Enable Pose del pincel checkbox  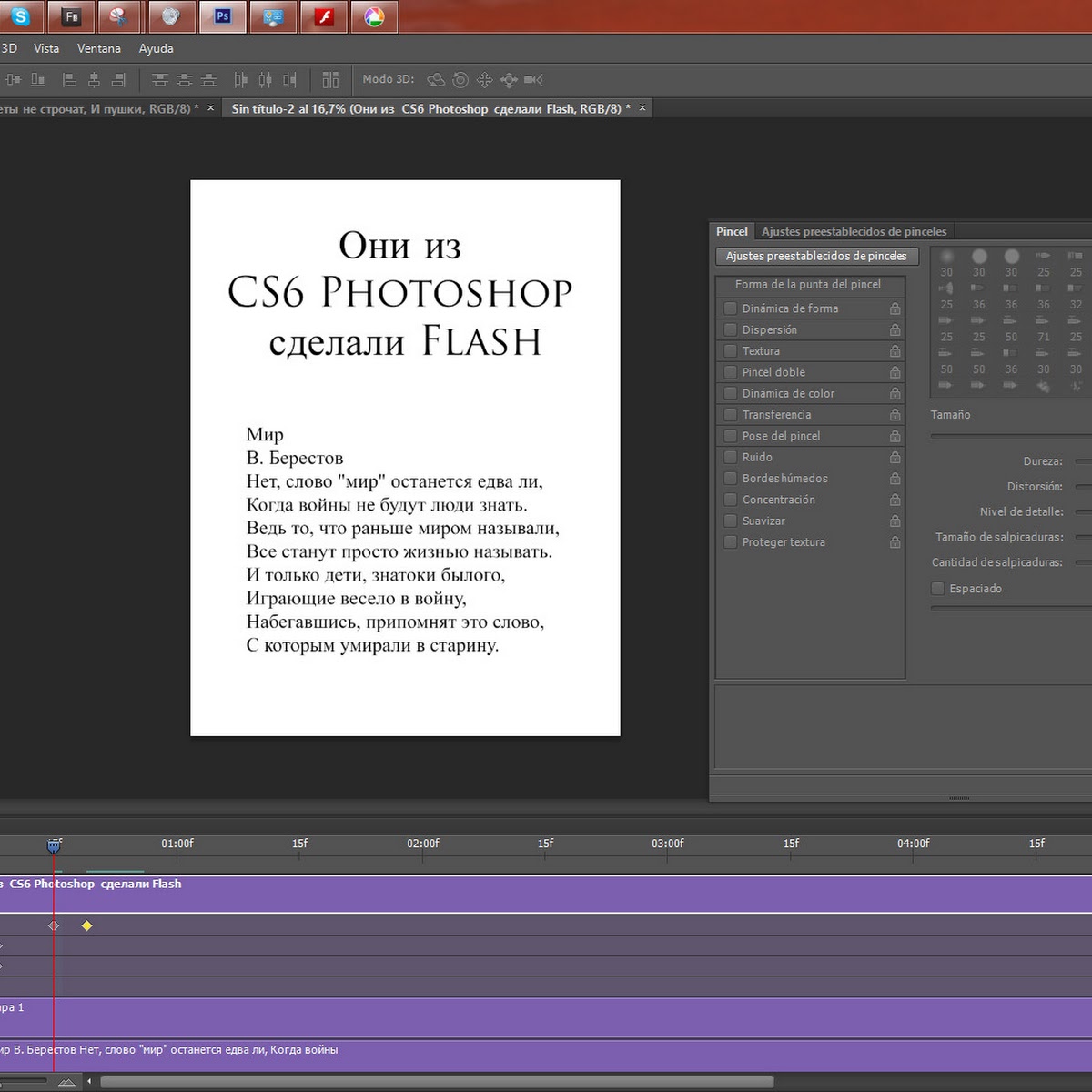(x=730, y=436)
